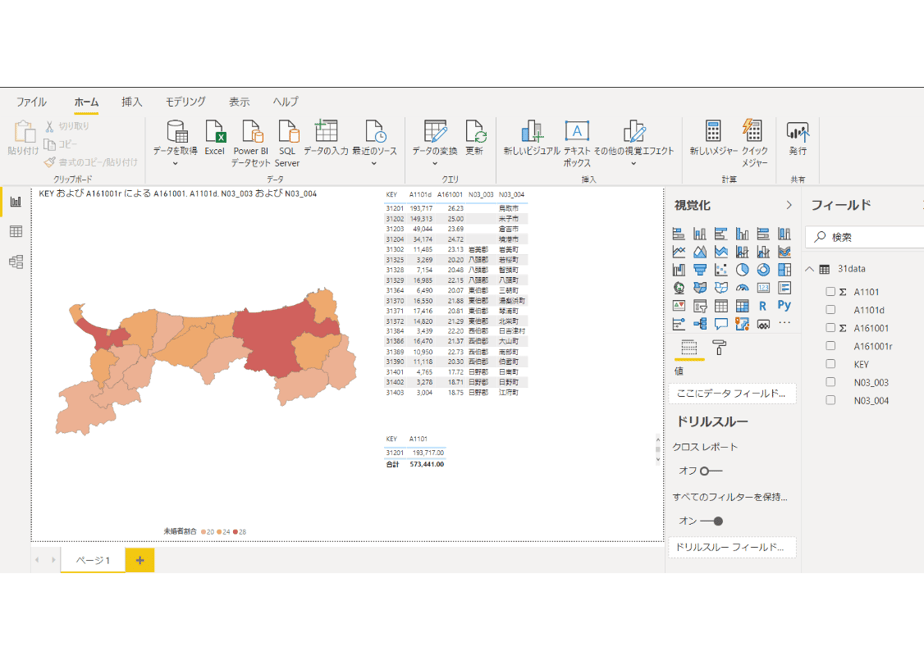Check the A161001r field checkbox
The width and height of the screenshot is (924, 660).
(x=830, y=346)
